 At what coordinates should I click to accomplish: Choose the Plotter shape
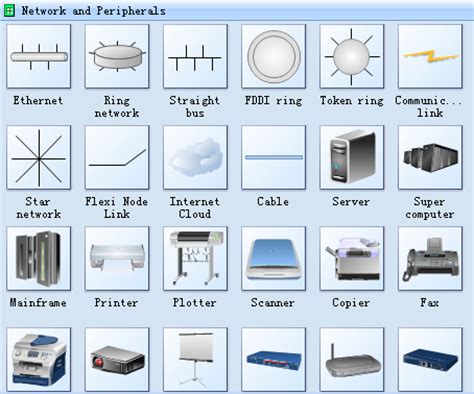point(195,259)
